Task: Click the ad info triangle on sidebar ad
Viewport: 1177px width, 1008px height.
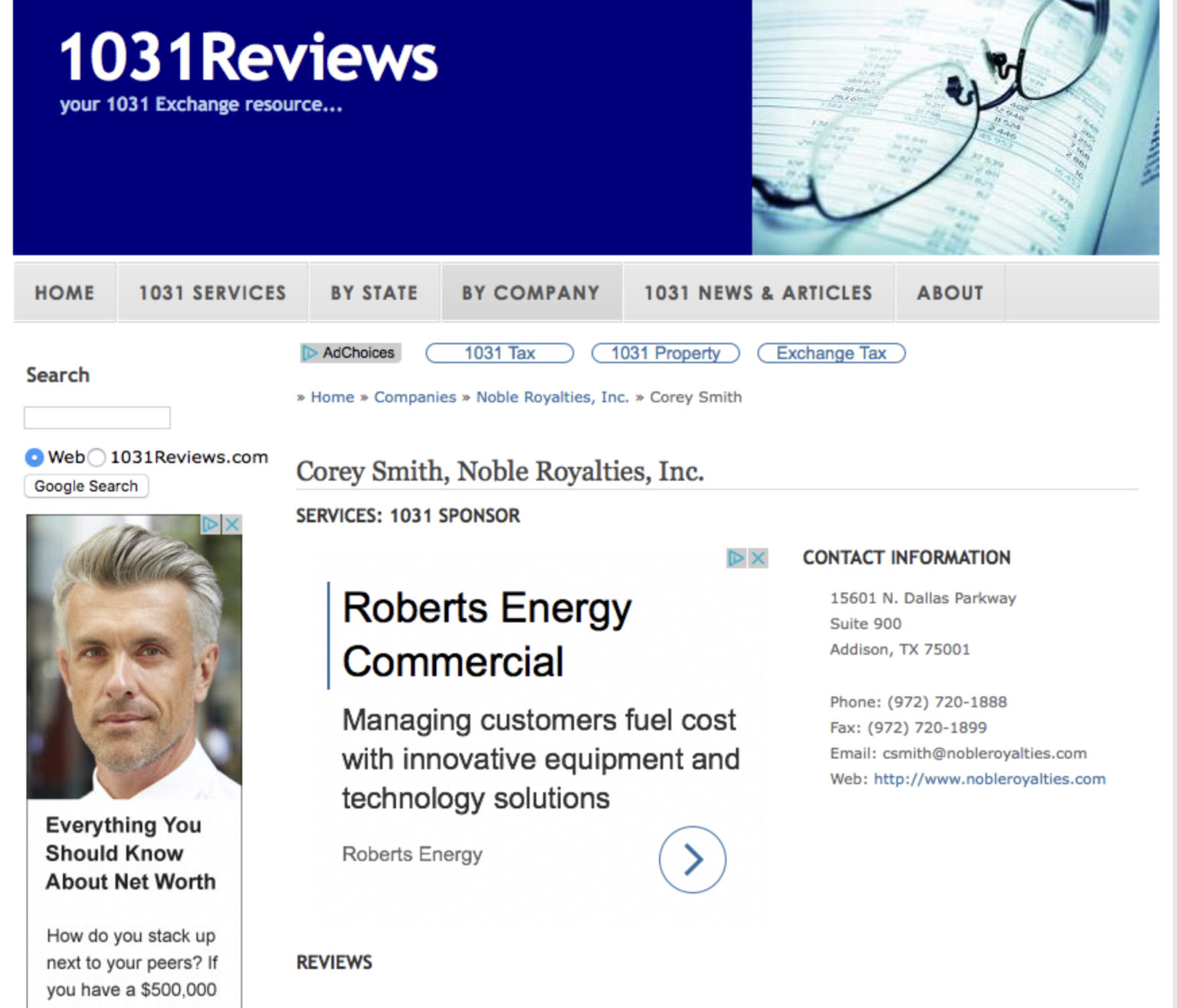Action: pyautogui.click(x=210, y=524)
